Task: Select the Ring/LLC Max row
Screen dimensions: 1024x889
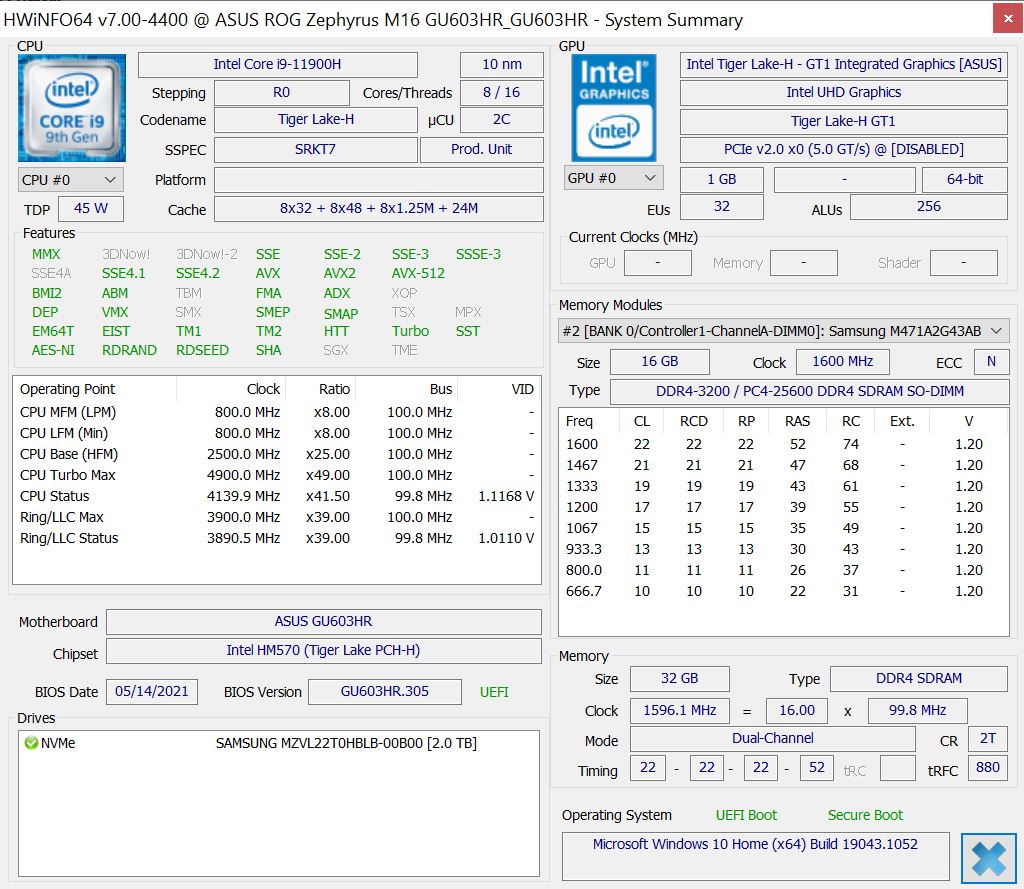Action: 277,517
